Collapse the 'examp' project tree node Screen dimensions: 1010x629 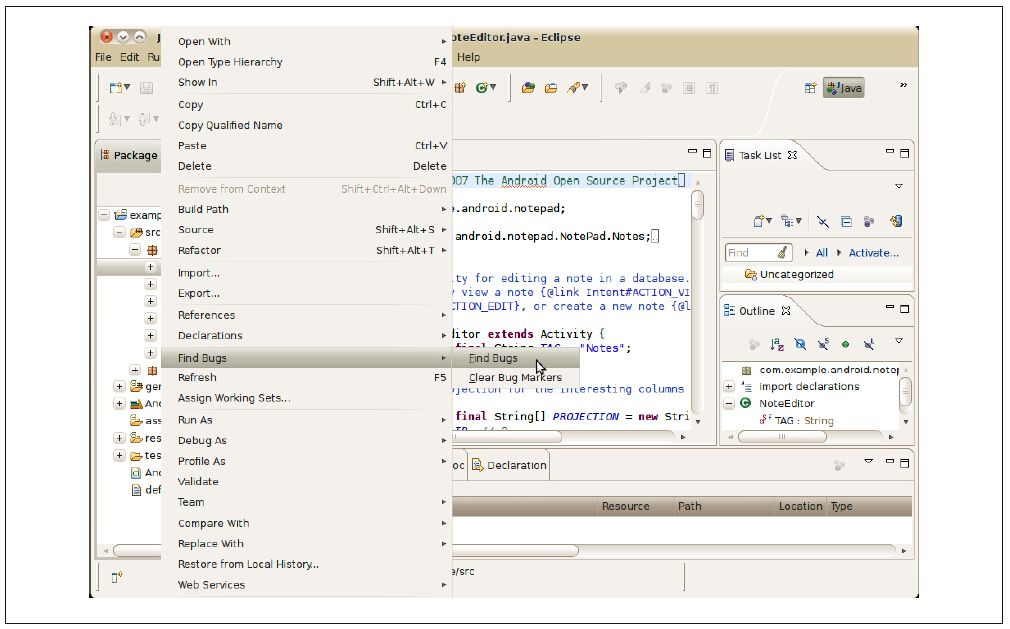click(x=104, y=214)
